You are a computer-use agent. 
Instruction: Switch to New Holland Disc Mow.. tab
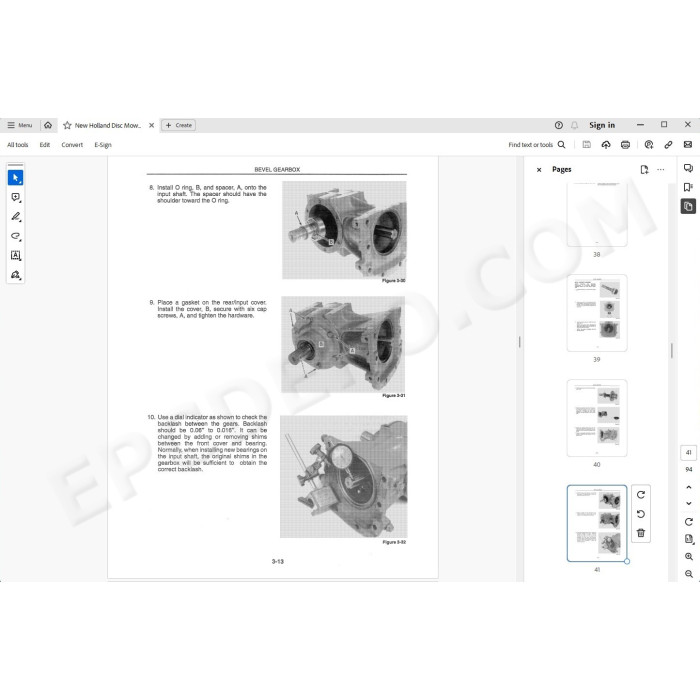[x=108, y=125]
